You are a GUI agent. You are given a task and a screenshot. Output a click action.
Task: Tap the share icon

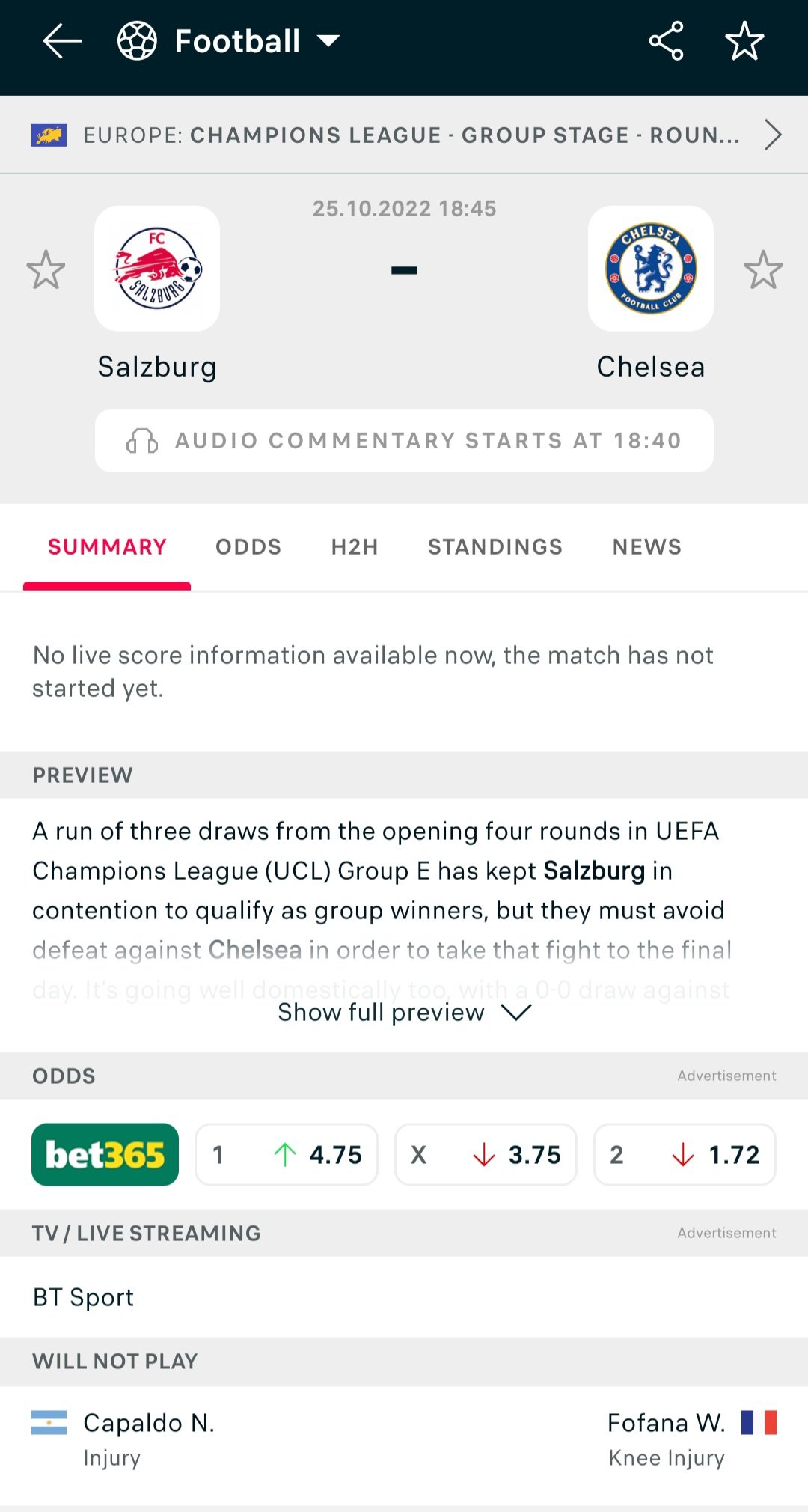tap(666, 41)
